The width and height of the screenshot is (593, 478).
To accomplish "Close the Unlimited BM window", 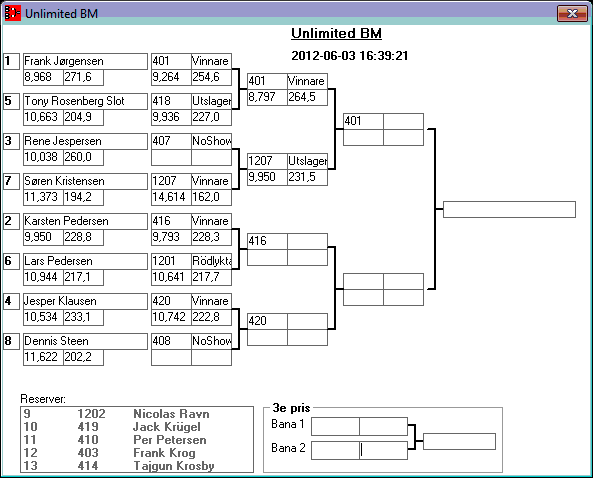I will coord(573,14).
